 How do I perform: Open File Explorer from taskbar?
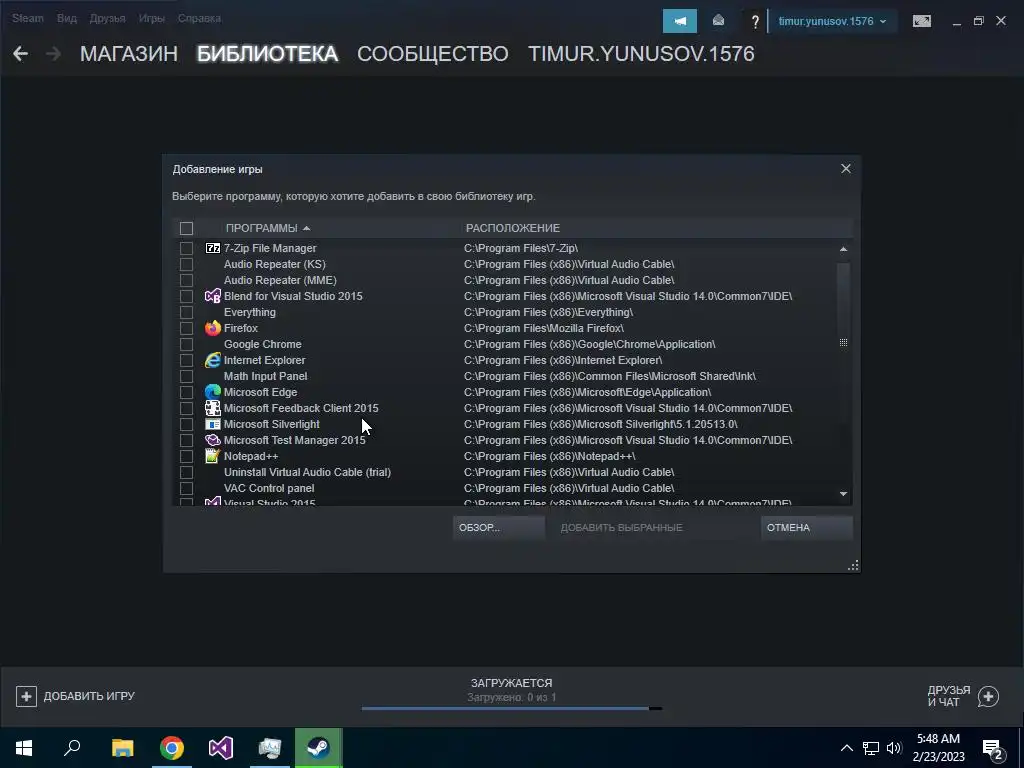coord(122,748)
